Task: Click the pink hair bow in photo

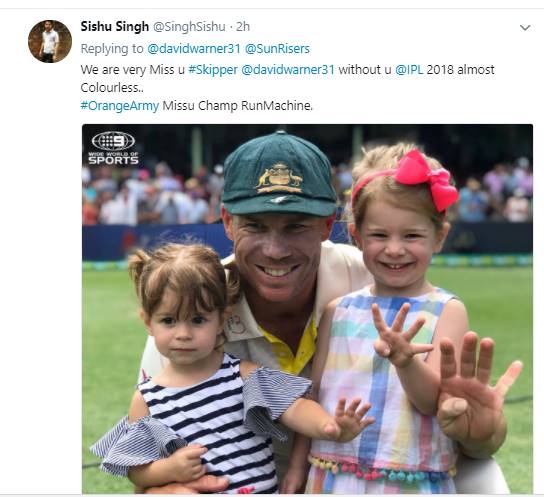Action: click(427, 179)
